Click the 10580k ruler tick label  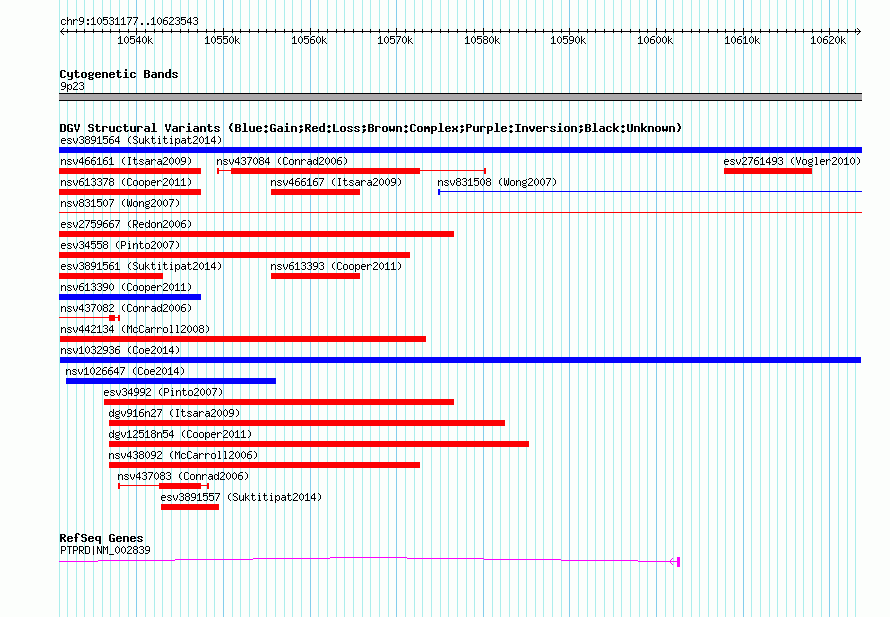pos(482,40)
